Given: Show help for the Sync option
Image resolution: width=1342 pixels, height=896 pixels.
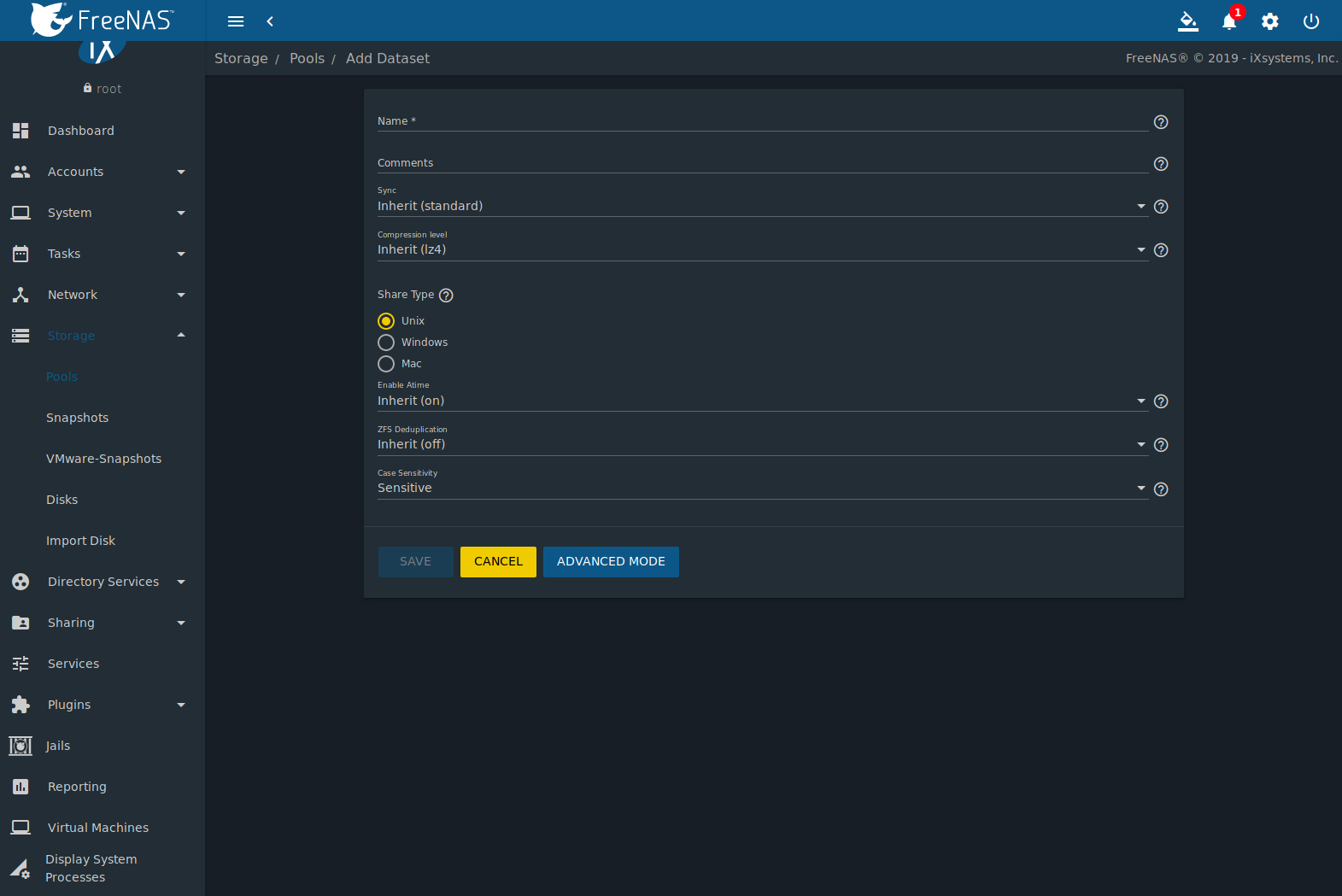Looking at the screenshot, I should pyautogui.click(x=1161, y=207).
